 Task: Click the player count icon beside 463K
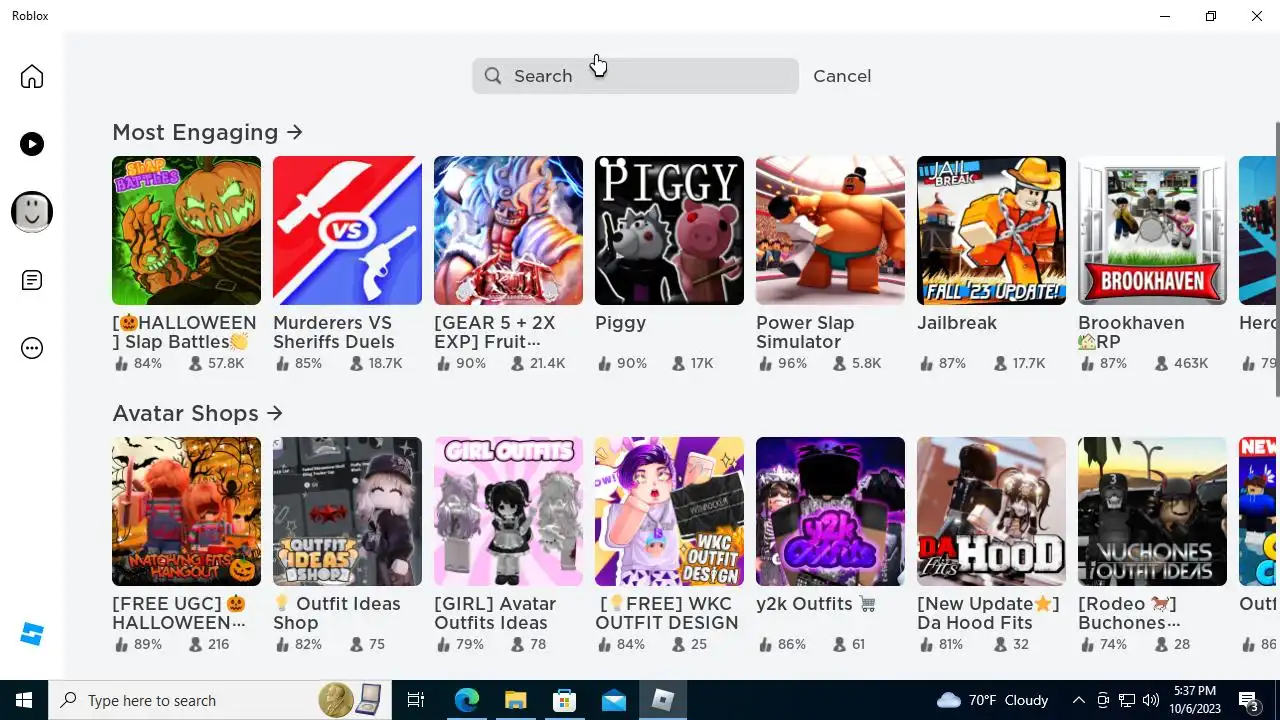[x=1161, y=364]
